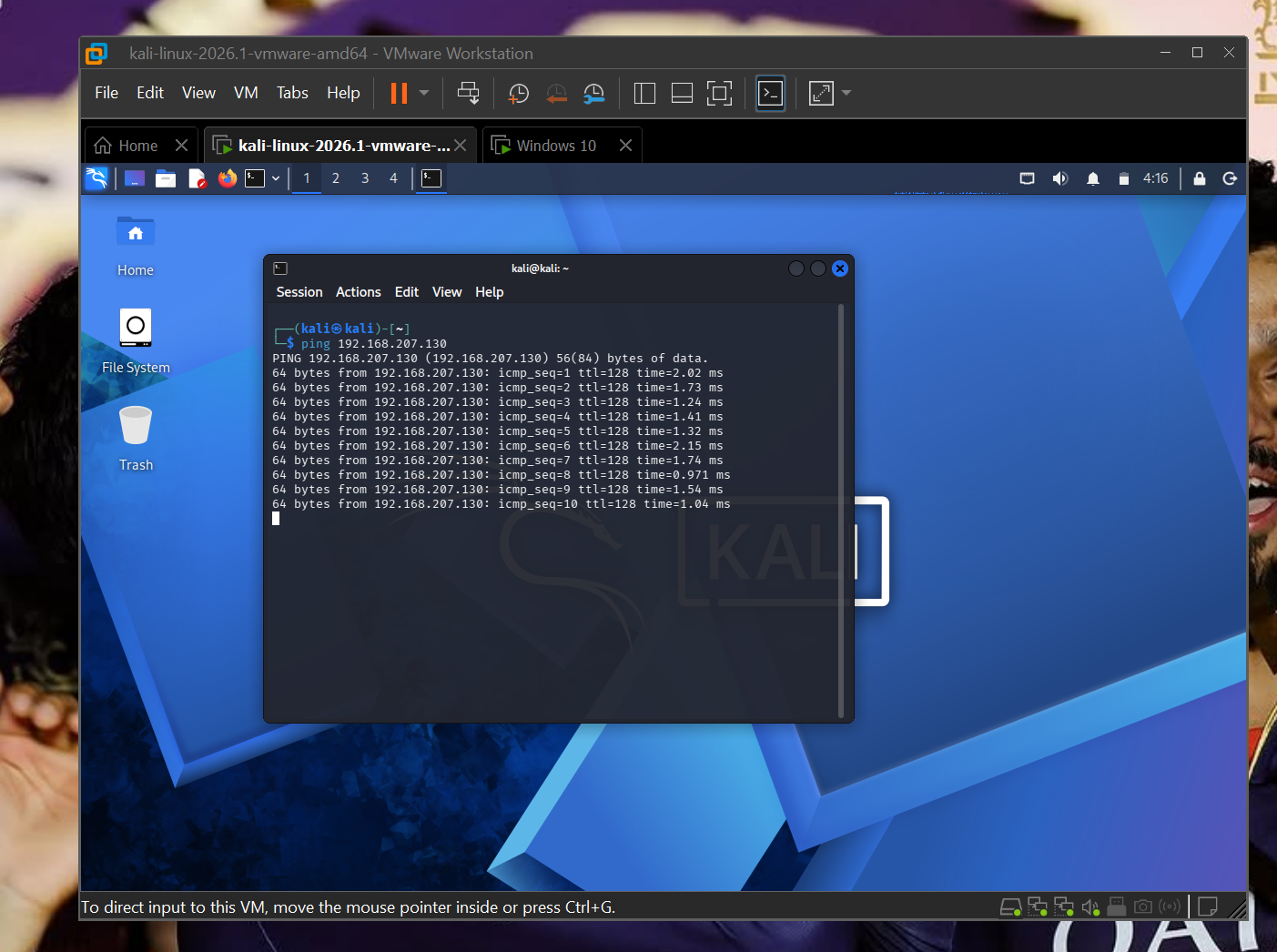The width and height of the screenshot is (1277, 952).
Task: Close the Windows 10 tab
Action: (x=625, y=146)
